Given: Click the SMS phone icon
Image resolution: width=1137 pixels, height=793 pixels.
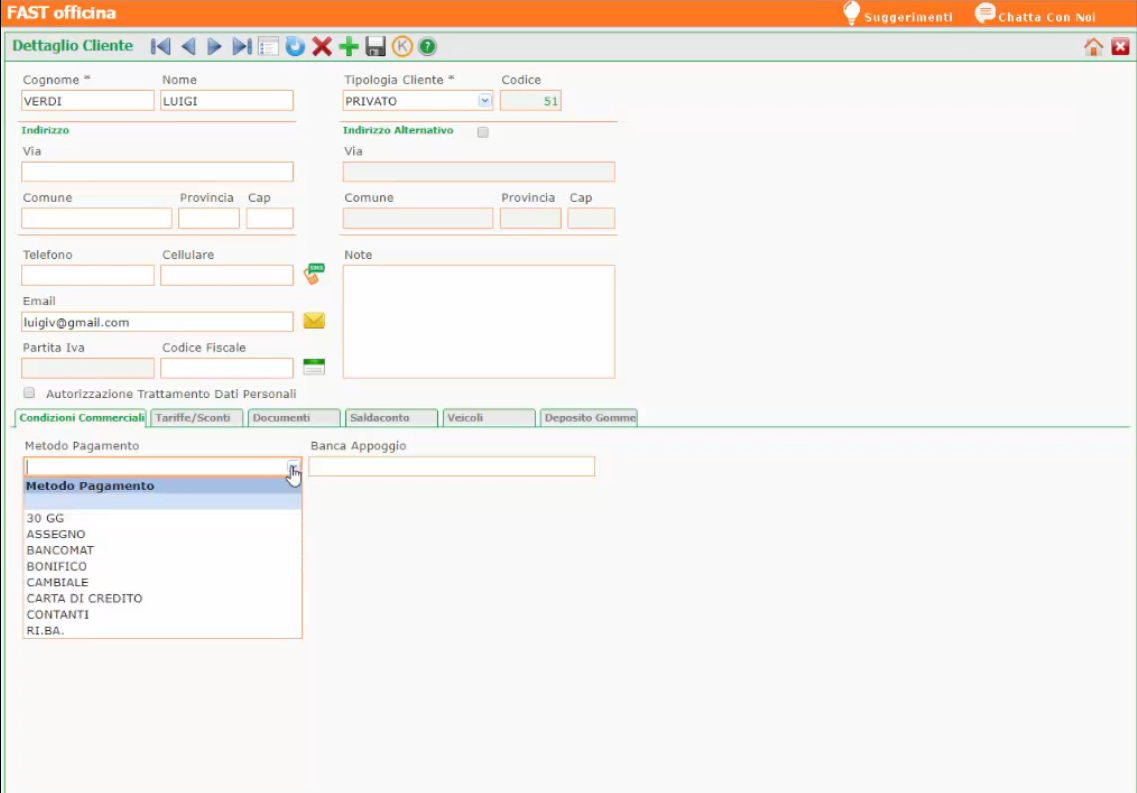Looking at the screenshot, I should [x=314, y=274].
